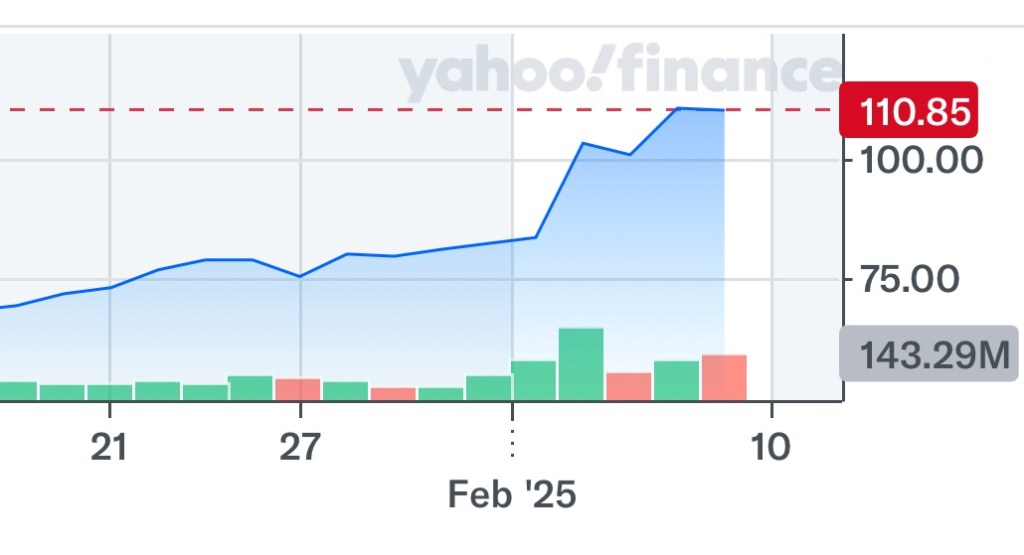Click the empty chart area right of the 10 gridline
The width and height of the screenshot is (1024, 555).
click(806, 250)
